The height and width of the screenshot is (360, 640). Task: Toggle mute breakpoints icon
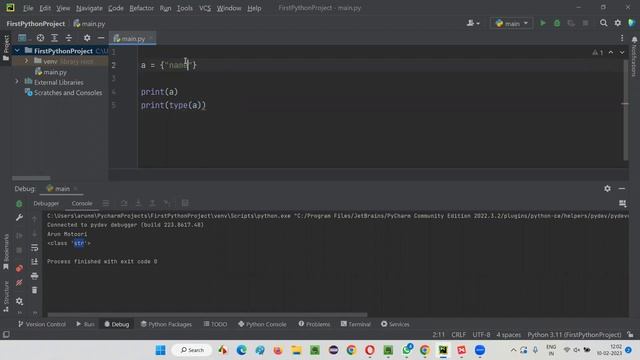pyautogui.click(x=19, y=282)
